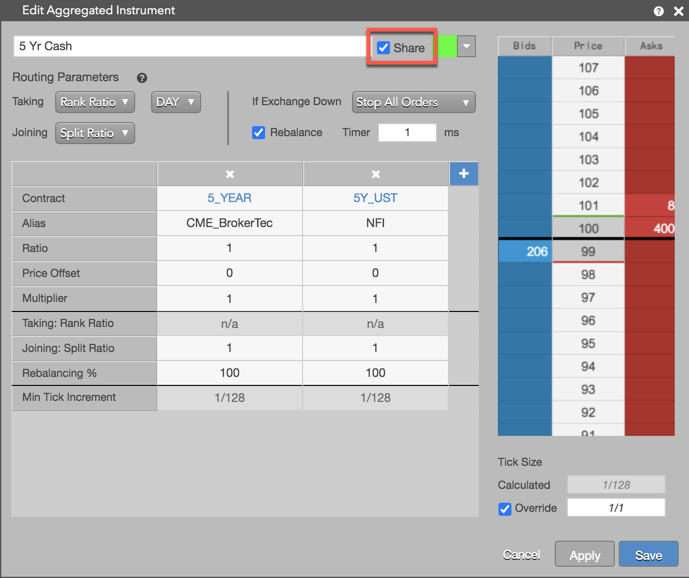Add a new contract column with plus
Viewport: 689px width, 578px height.
pos(464,174)
